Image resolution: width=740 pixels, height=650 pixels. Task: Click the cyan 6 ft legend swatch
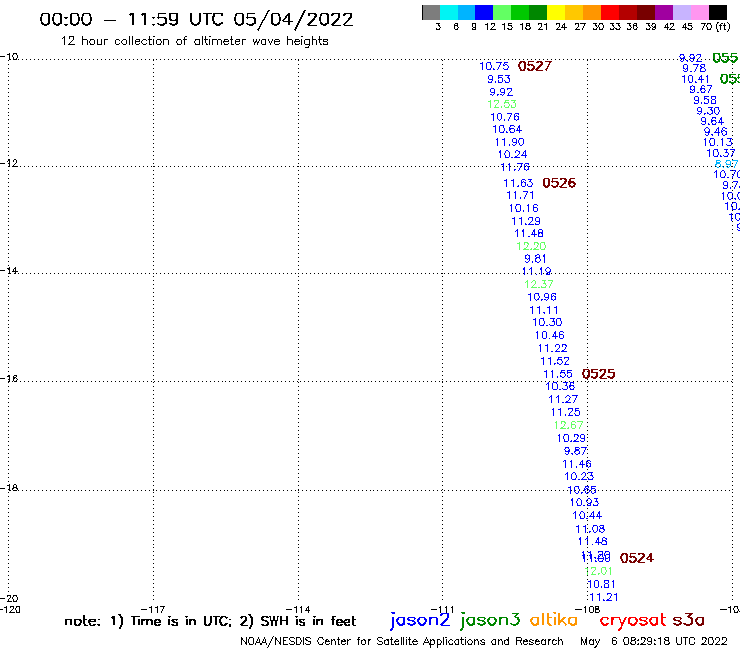(449, 12)
